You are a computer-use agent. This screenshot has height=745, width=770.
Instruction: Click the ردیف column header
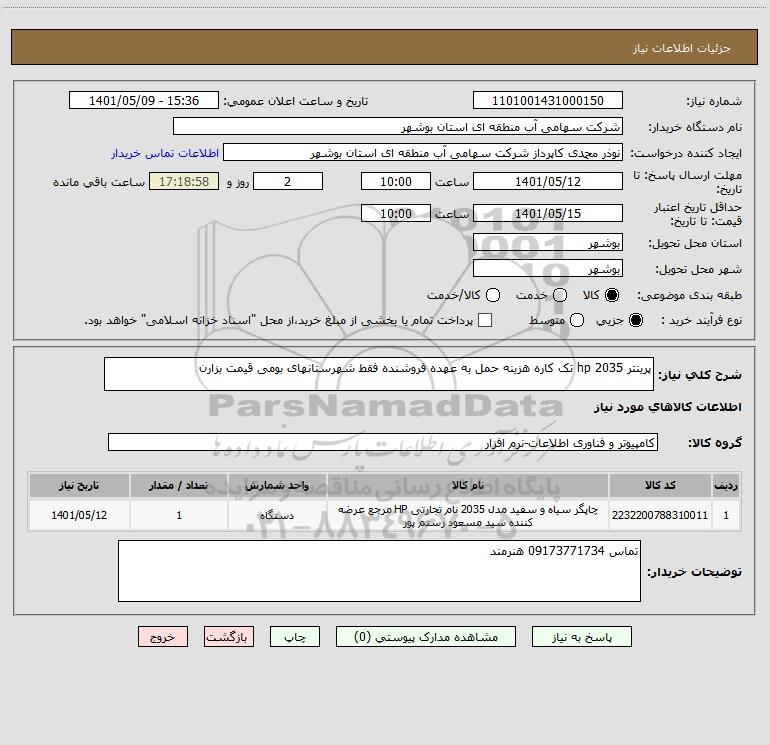point(726,485)
